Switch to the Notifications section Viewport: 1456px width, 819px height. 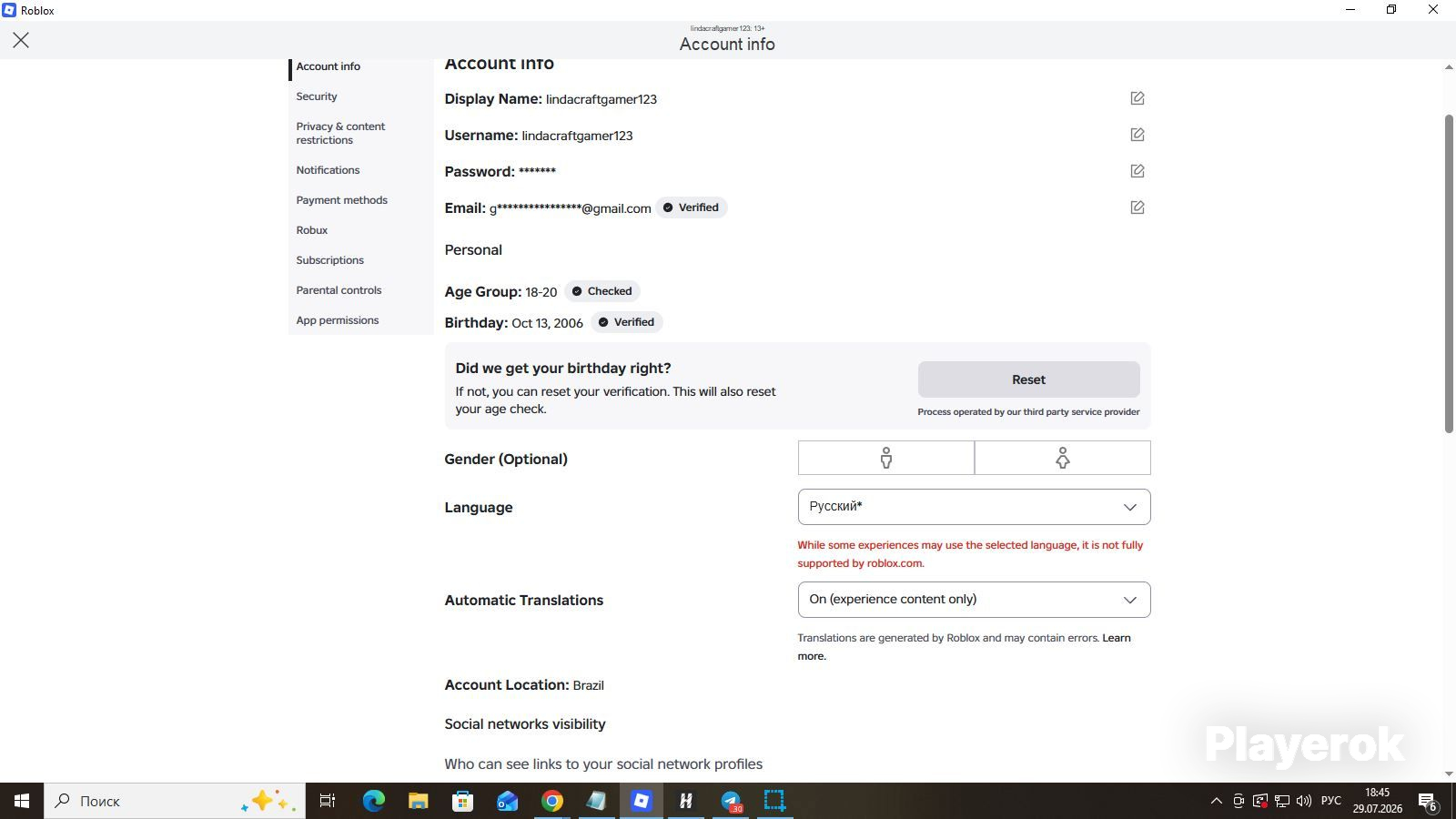328,170
